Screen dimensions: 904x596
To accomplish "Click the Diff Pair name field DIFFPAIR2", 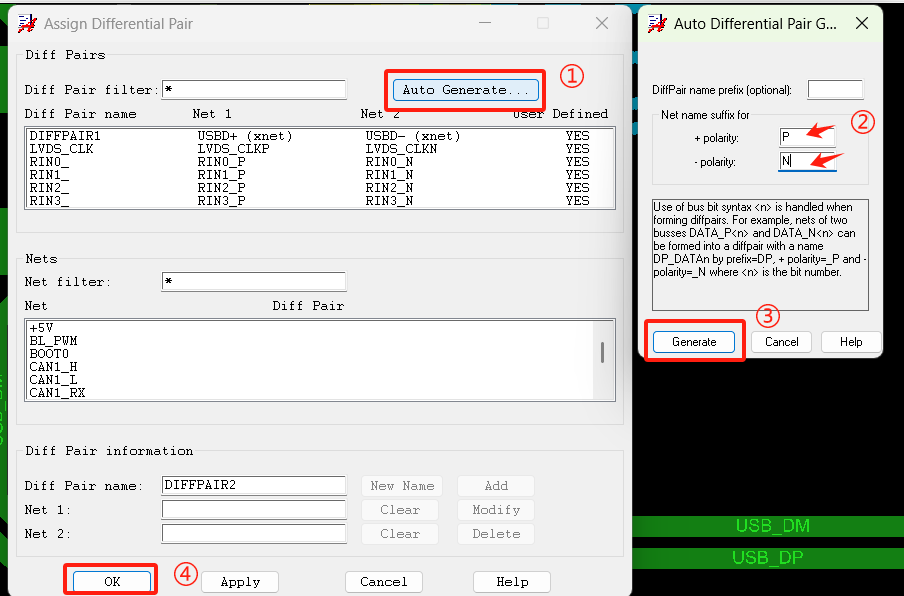I will 254,485.
